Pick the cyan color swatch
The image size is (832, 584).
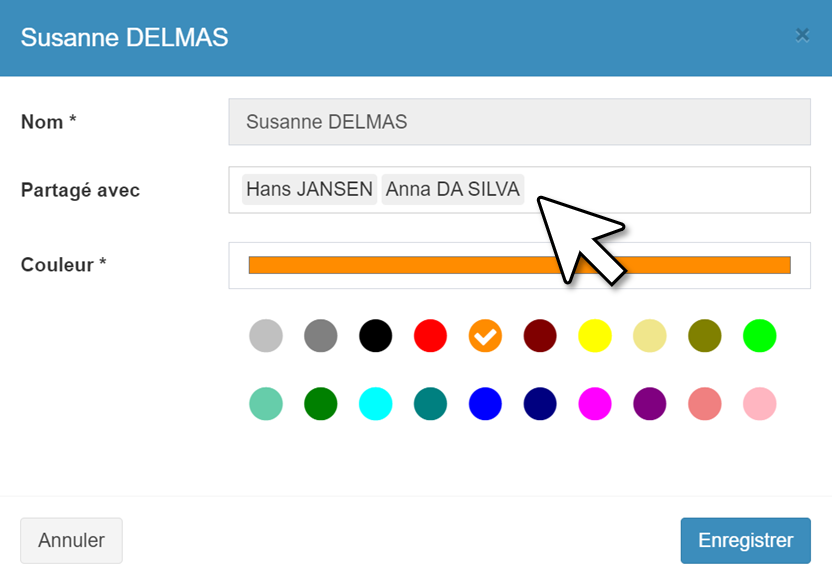[376, 404]
